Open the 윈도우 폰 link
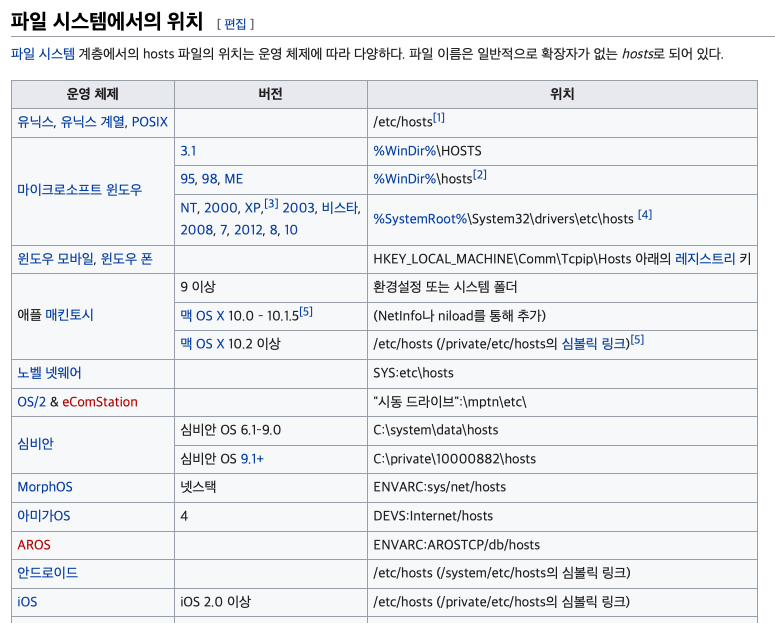775x623 pixels. pyautogui.click(x=127, y=259)
